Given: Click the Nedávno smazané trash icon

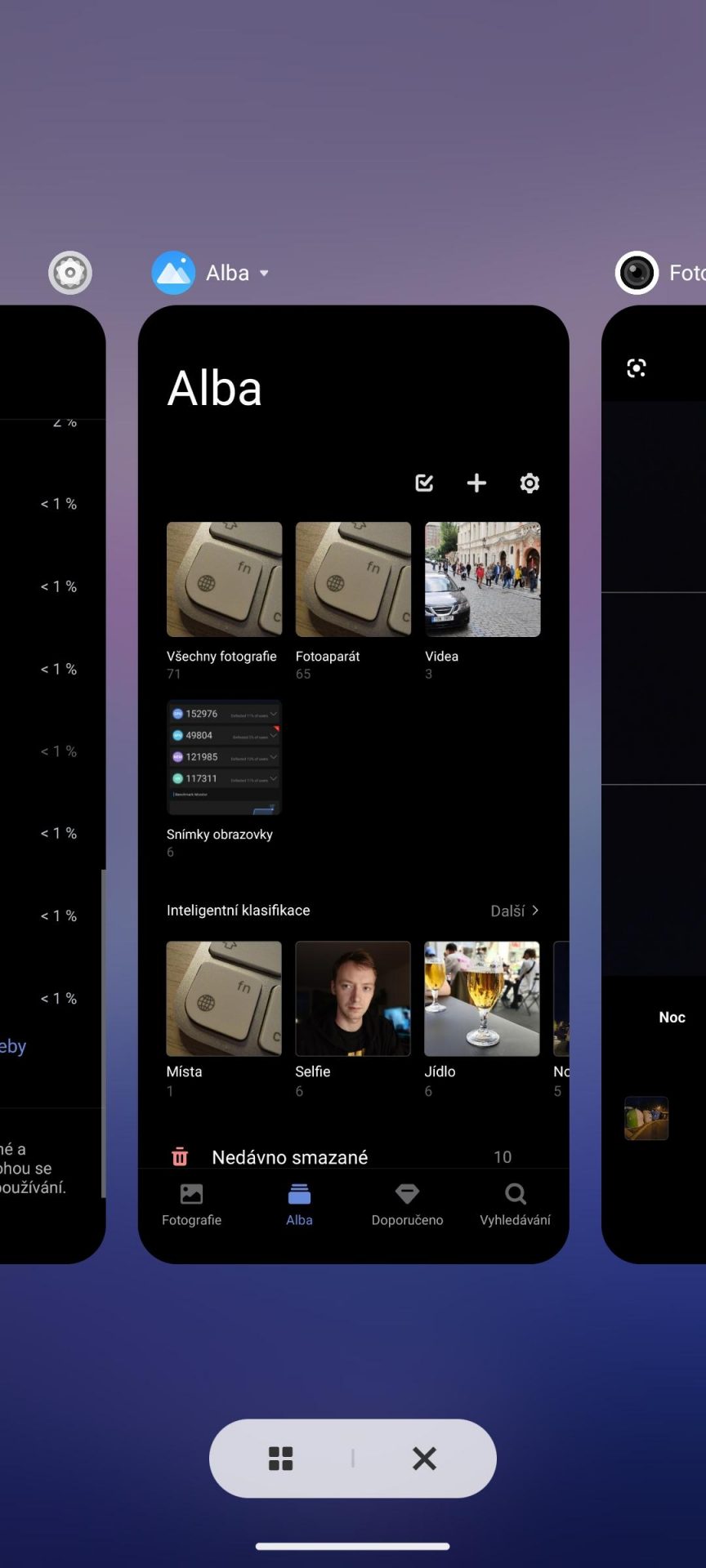Looking at the screenshot, I should tap(180, 1157).
